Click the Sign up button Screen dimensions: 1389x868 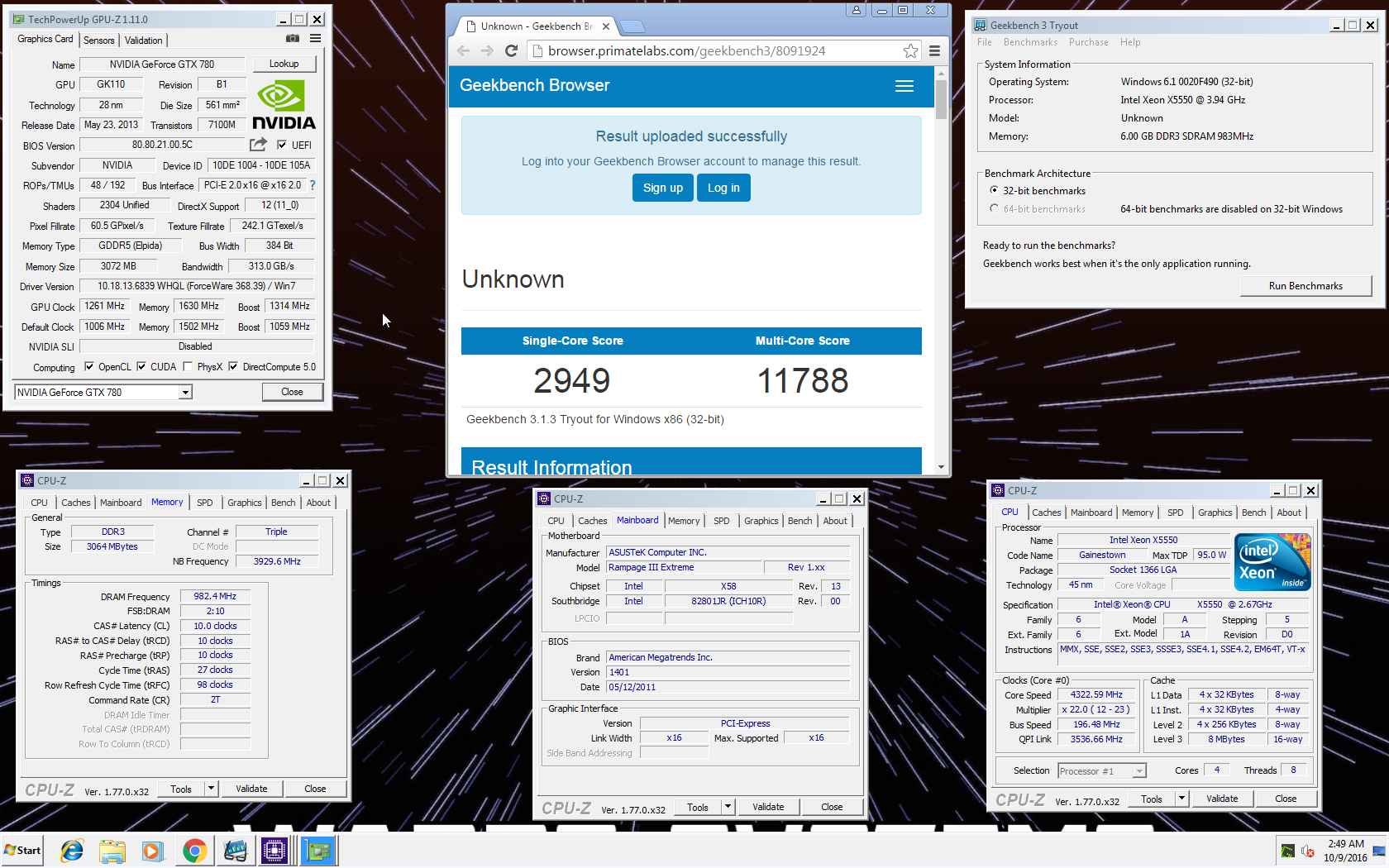coord(663,188)
